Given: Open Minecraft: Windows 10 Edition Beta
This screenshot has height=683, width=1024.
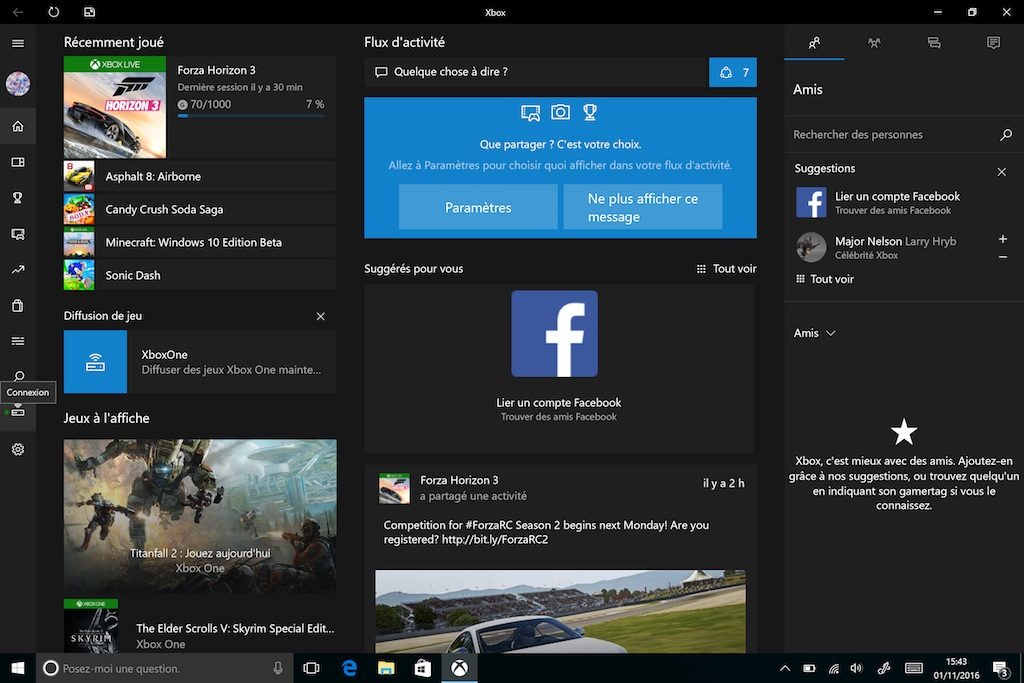Looking at the screenshot, I should tap(200, 242).
